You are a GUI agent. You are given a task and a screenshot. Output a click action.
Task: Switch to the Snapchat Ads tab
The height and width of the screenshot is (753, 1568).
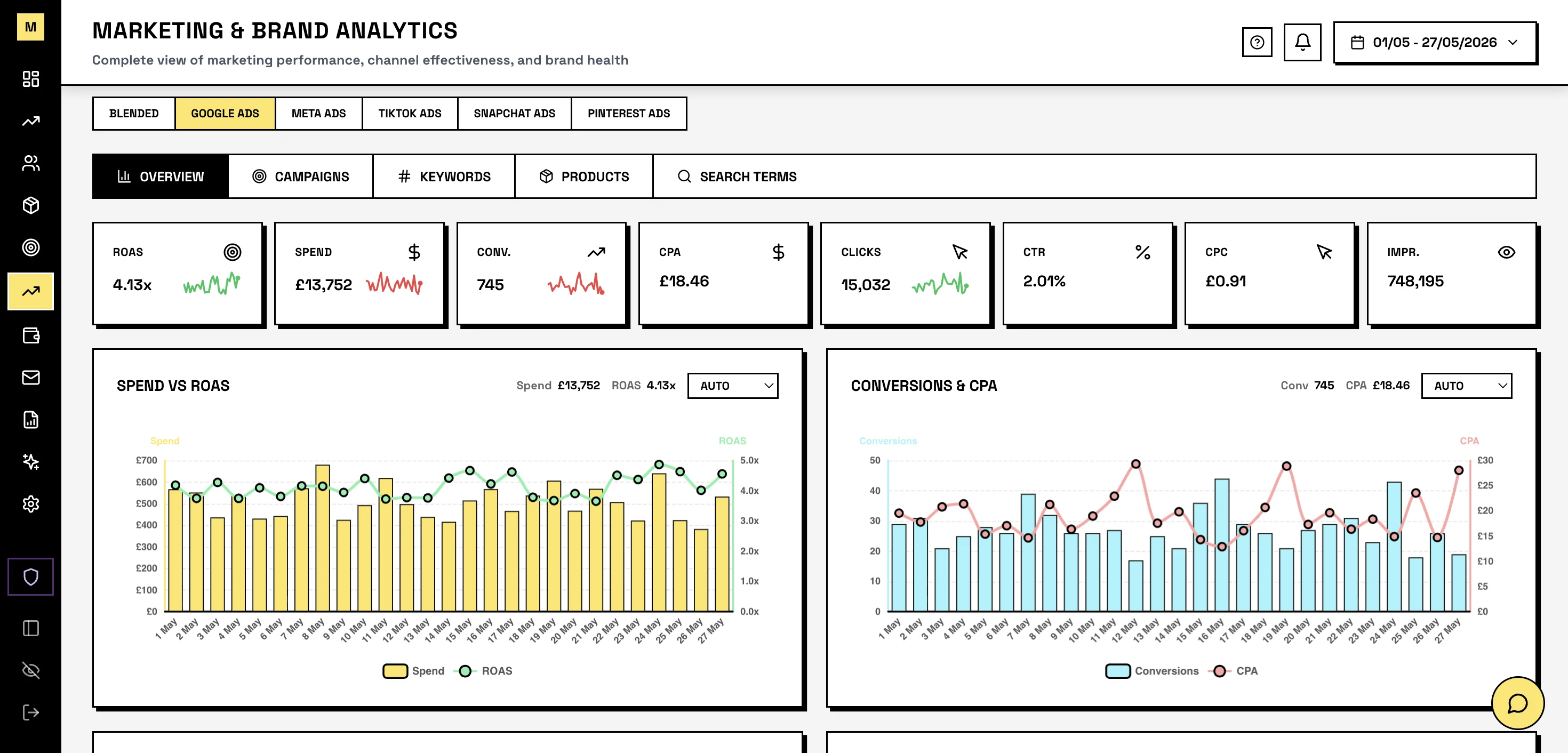(x=514, y=113)
